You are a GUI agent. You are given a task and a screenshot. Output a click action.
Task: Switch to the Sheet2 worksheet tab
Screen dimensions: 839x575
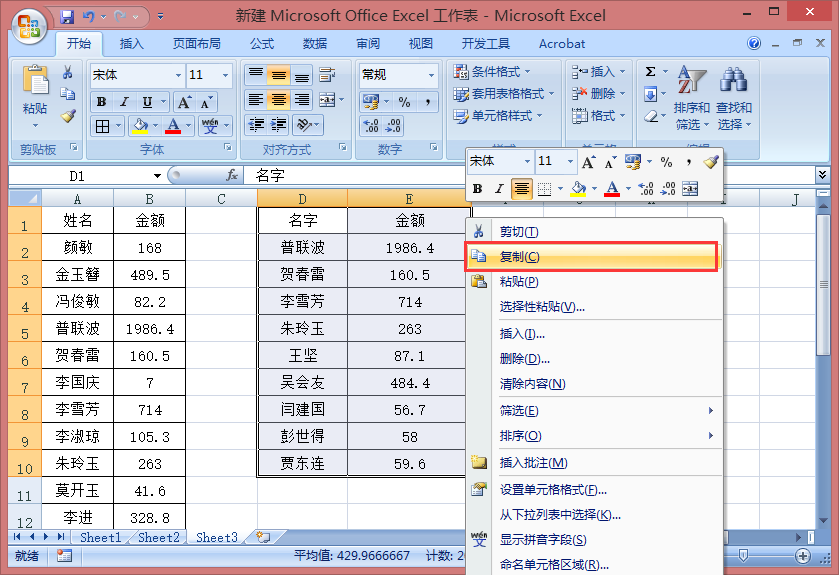(x=158, y=537)
